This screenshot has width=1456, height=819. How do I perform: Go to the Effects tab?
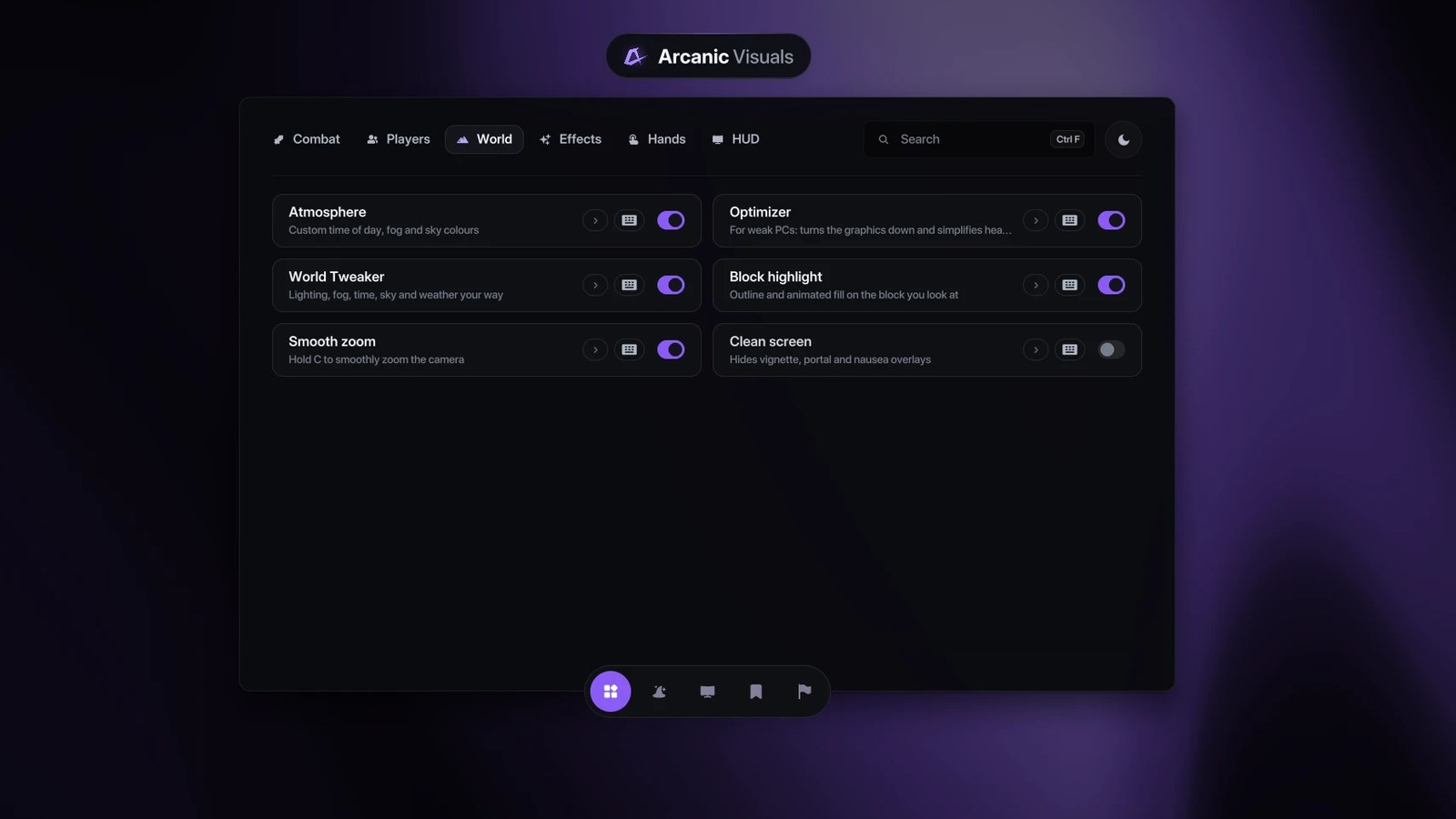pyautogui.click(x=571, y=139)
